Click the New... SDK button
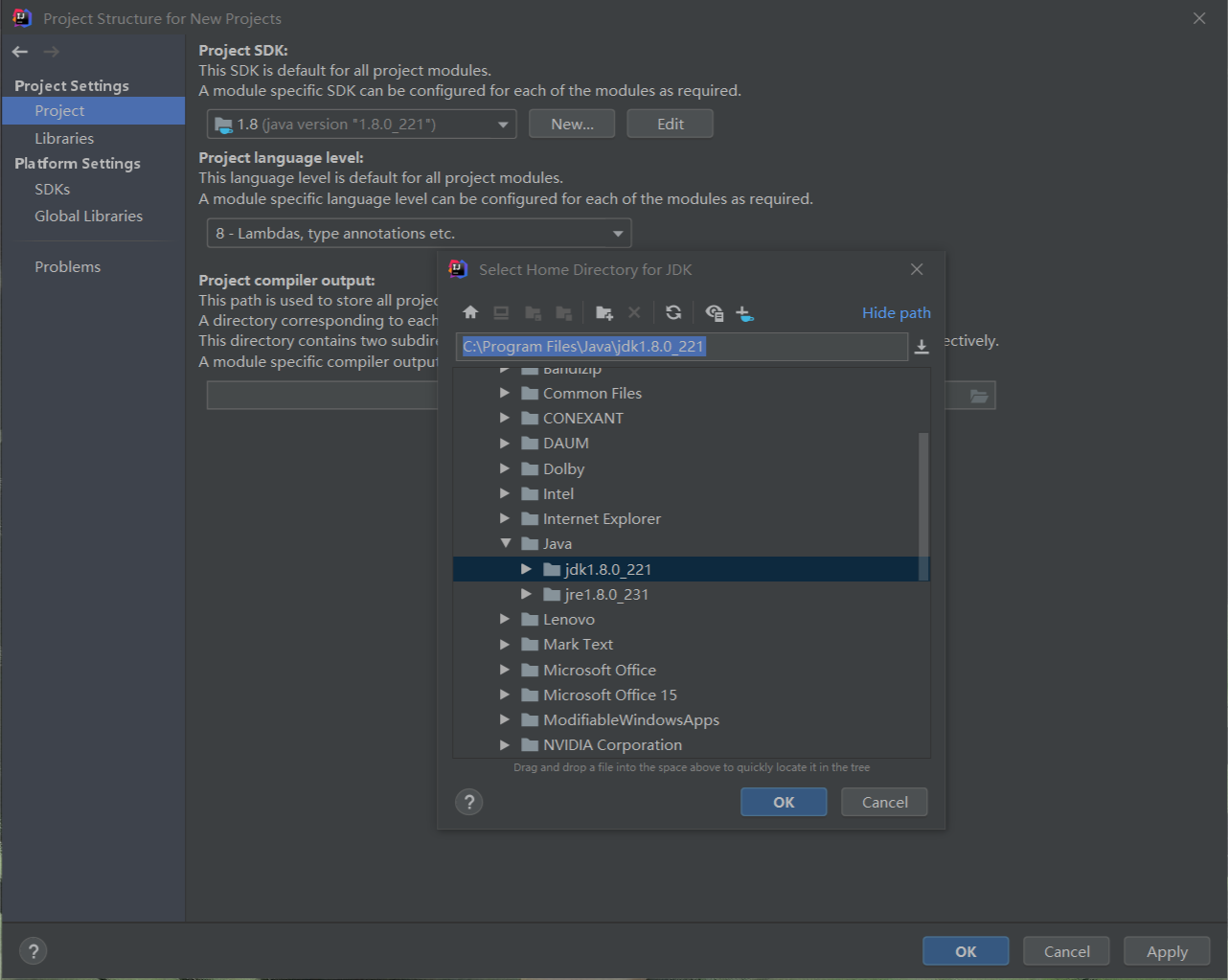Viewport: 1228px width, 980px height. point(572,124)
